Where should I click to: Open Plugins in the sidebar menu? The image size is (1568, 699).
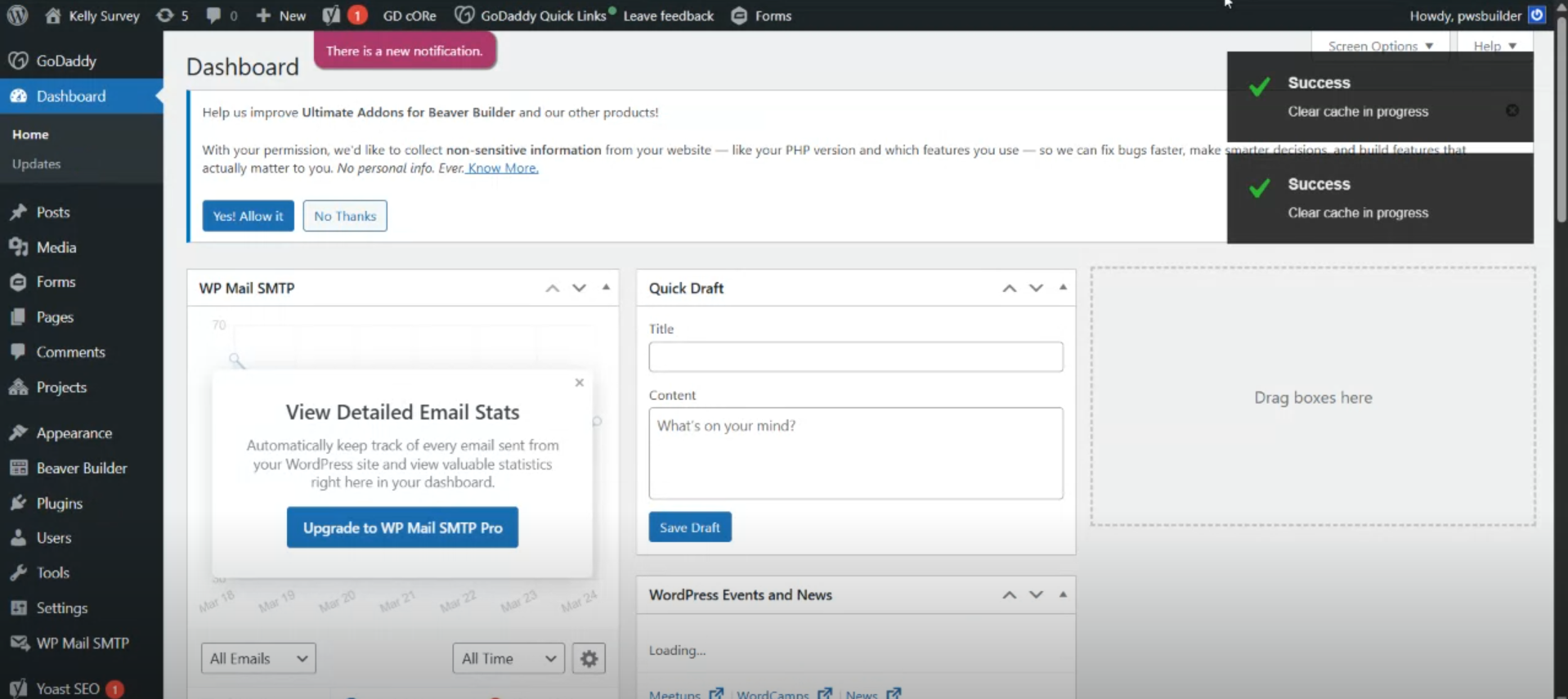(59, 503)
